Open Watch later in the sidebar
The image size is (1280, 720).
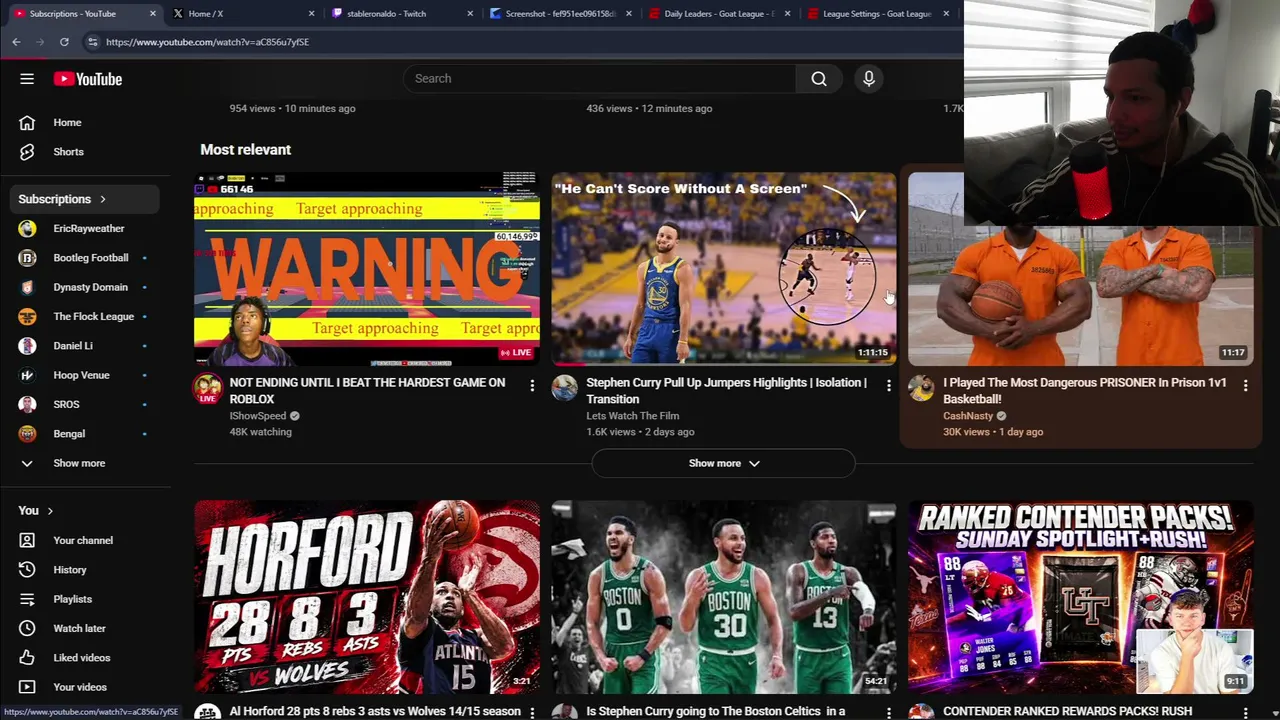(x=80, y=628)
